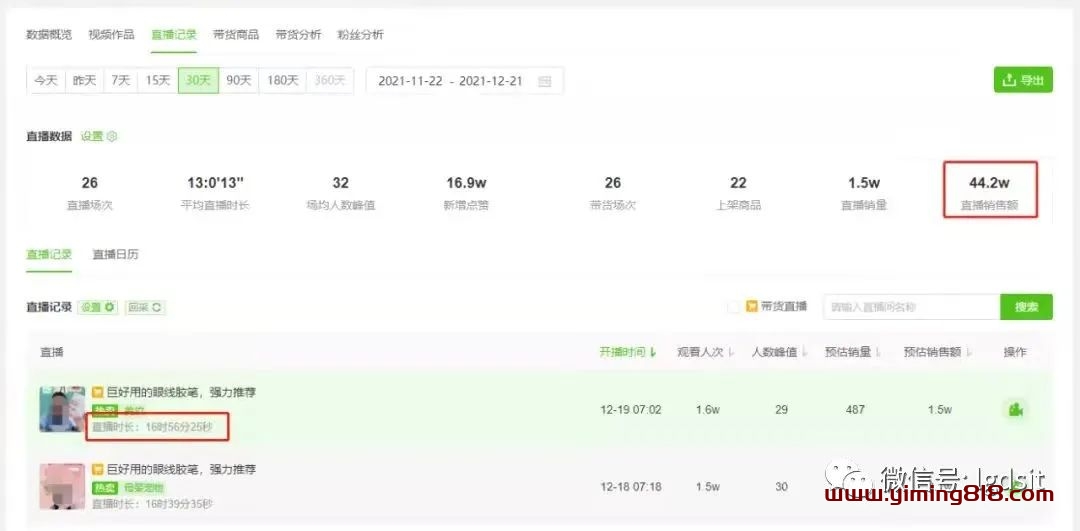1080x531 pixels.
Task: Click the 搜索 search button
Action: pyautogui.click(x=1026, y=307)
